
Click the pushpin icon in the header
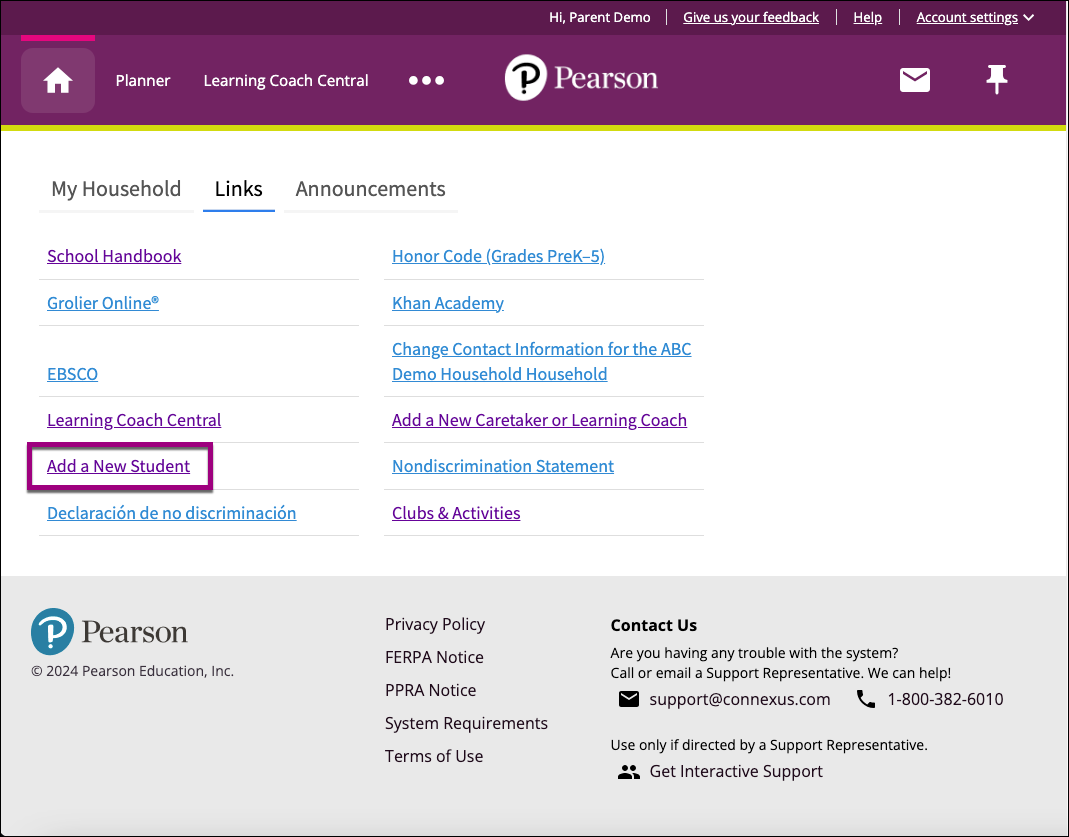coord(996,80)
